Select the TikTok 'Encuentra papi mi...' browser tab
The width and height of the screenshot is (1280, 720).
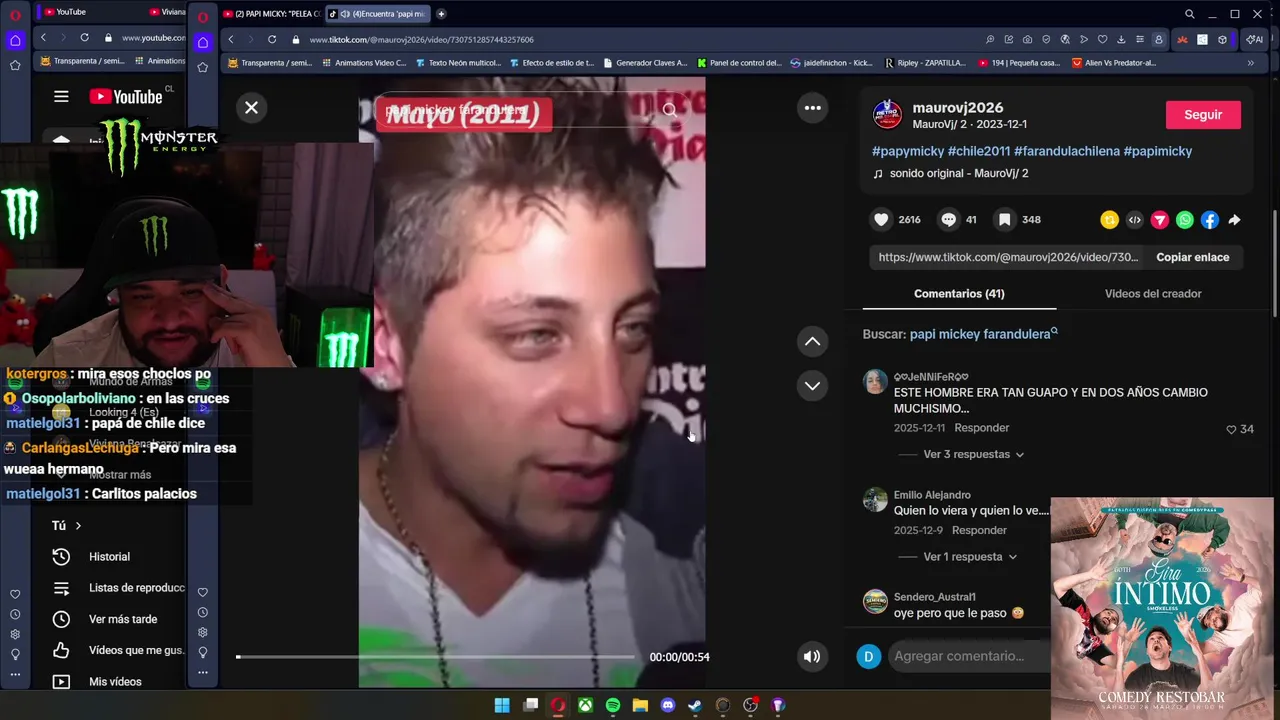point(378,13)
